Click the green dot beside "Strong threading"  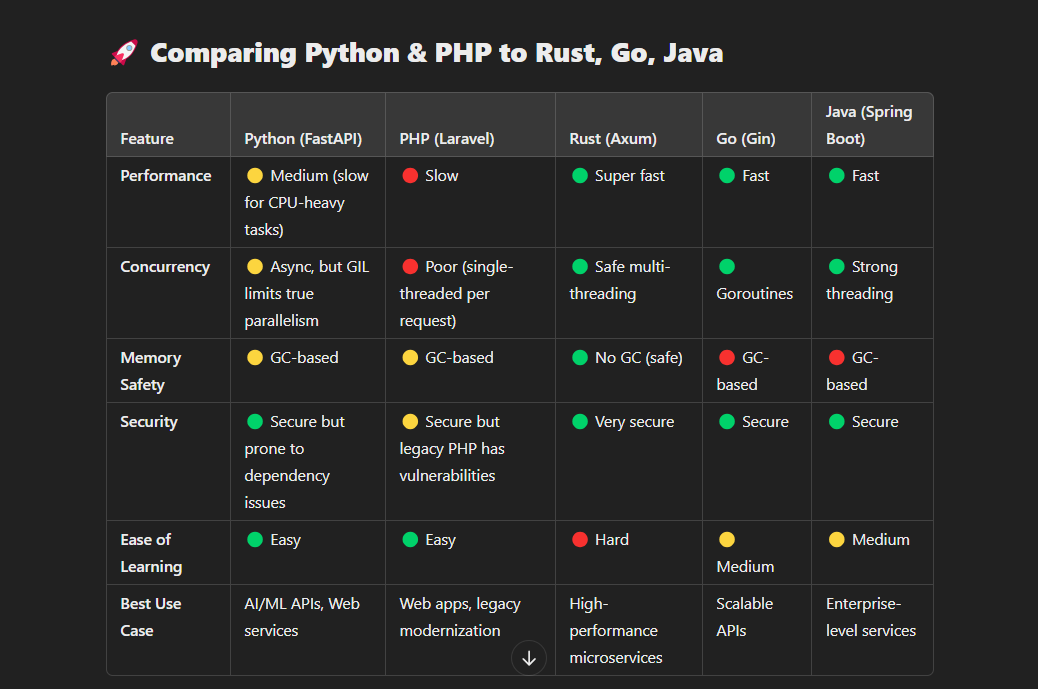(837, 267)
